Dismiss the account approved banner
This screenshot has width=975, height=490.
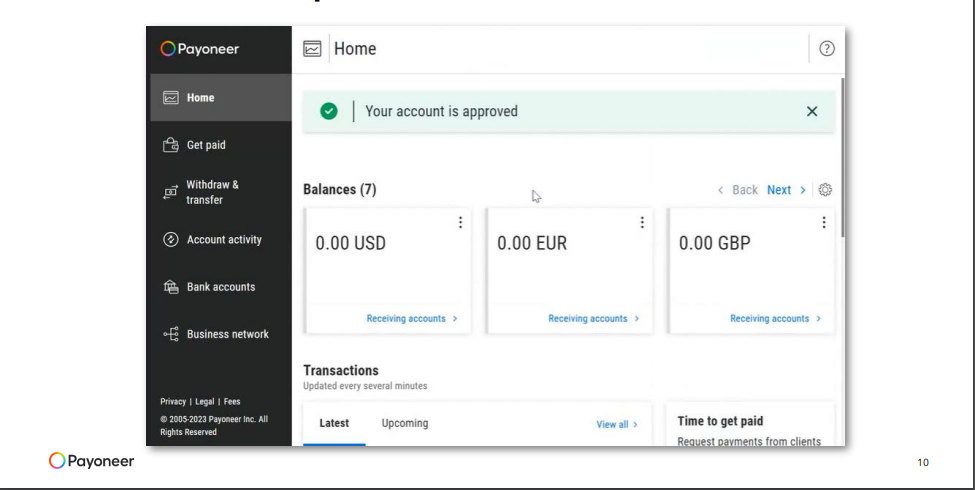812,111
